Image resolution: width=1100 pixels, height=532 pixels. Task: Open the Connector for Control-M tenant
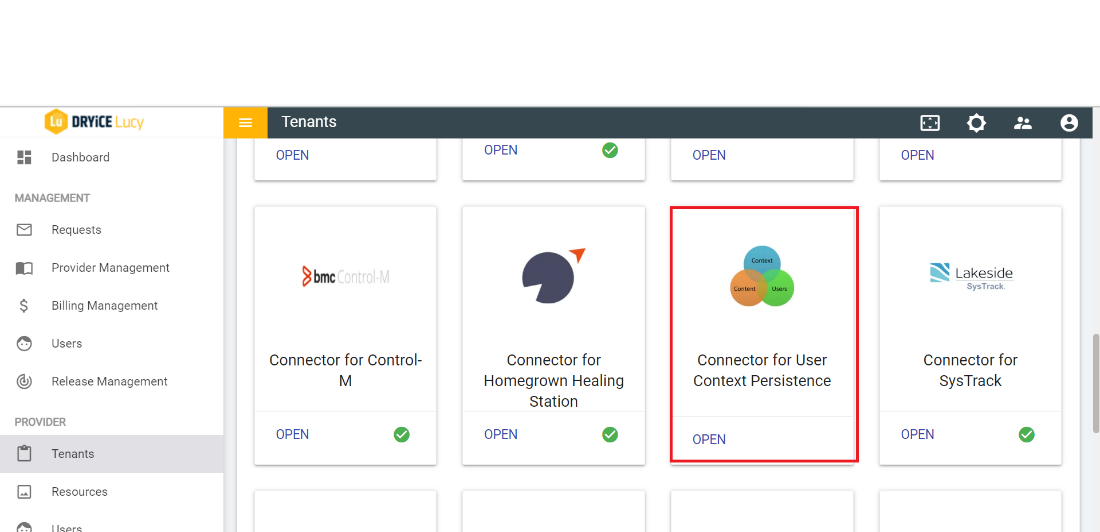click(x=292, y=434)
